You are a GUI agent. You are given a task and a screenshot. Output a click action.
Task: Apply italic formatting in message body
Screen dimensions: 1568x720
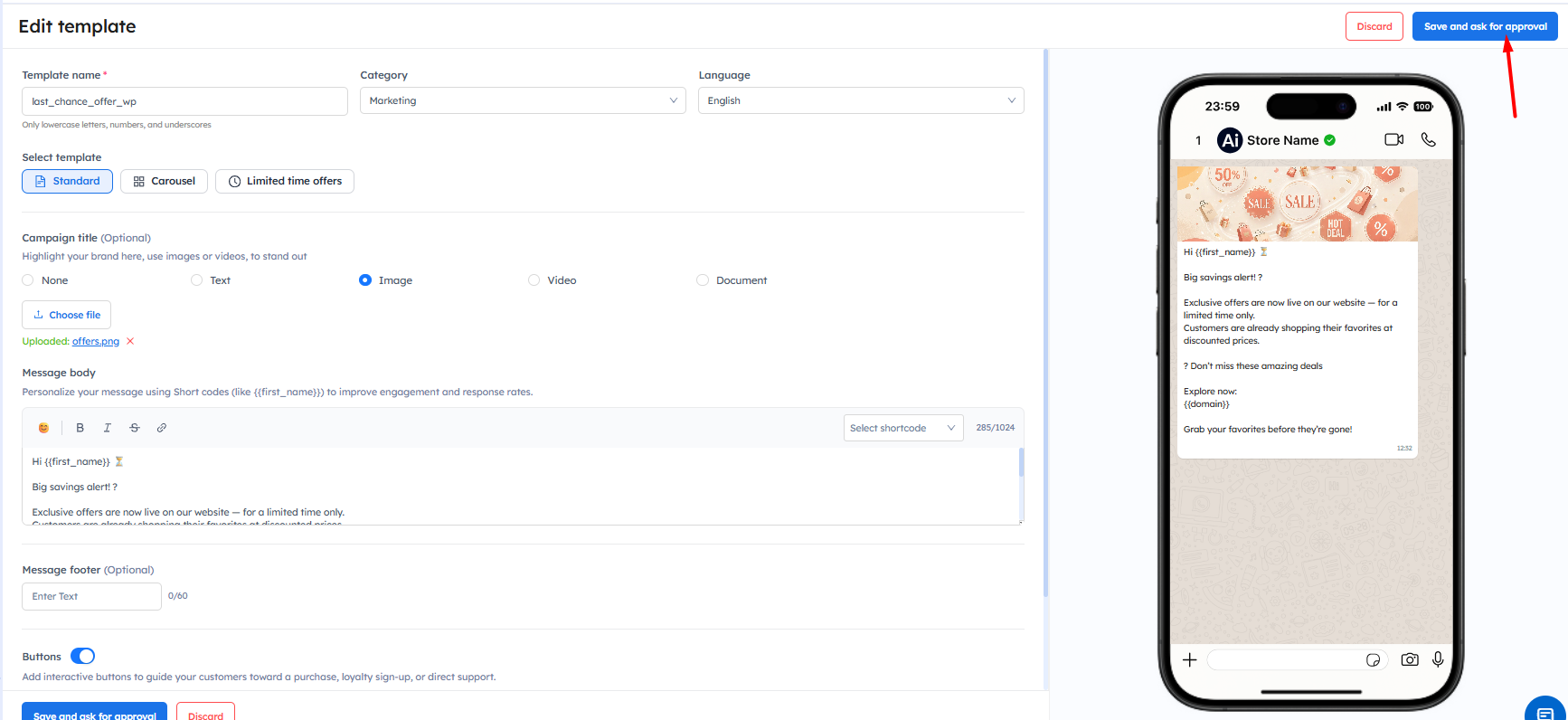(107, 428)
